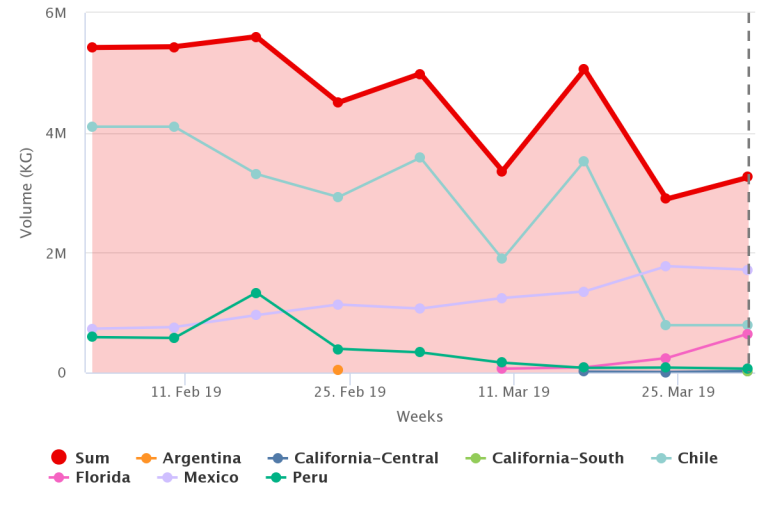The image size is (768, 512).
Task: Click the lone orange Argentina data point
Action: coord(338,370)
